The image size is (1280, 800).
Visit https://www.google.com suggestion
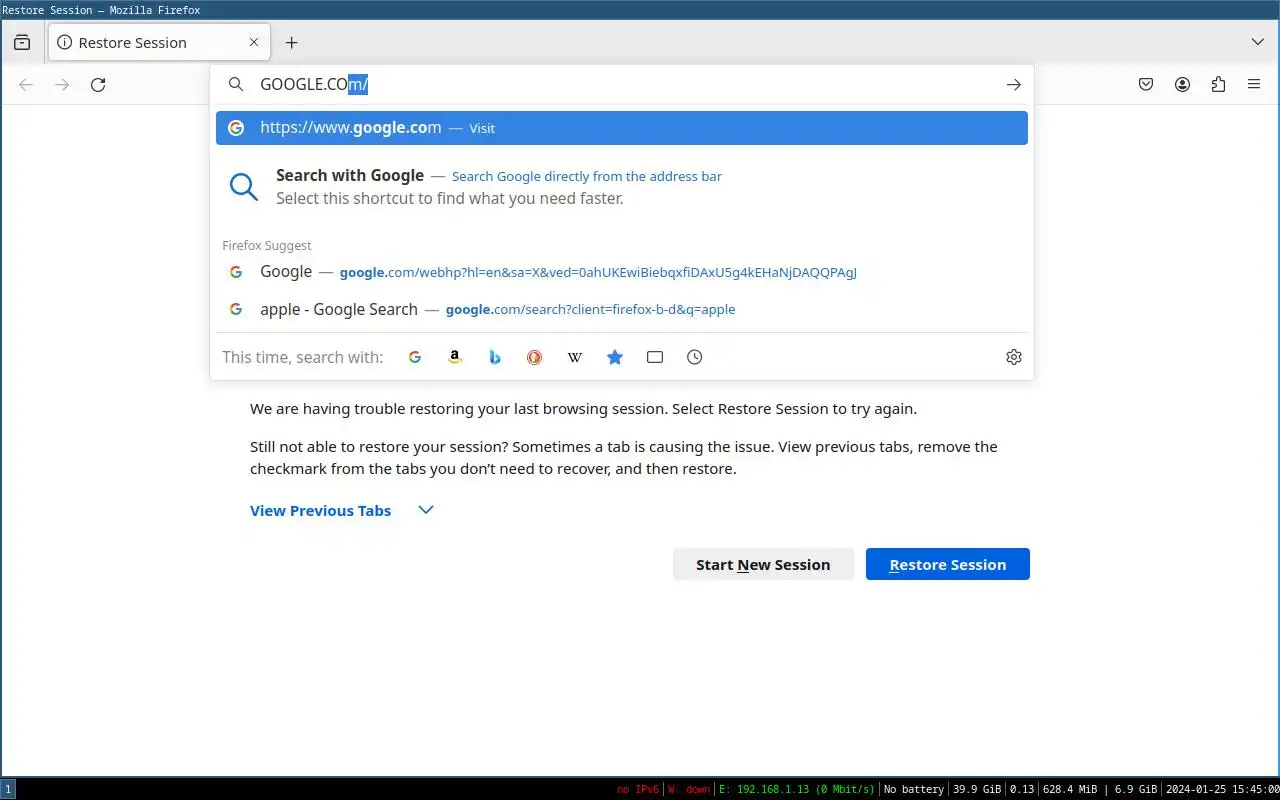(x=622, y=128)
